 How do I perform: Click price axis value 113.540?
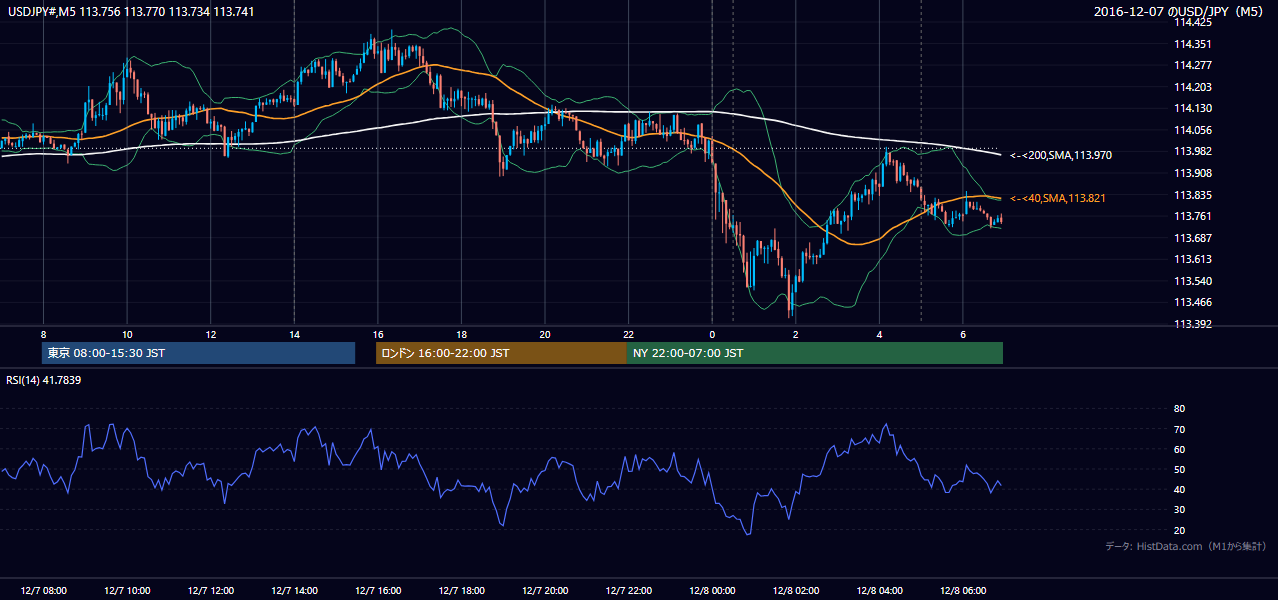click(1193, 281)
